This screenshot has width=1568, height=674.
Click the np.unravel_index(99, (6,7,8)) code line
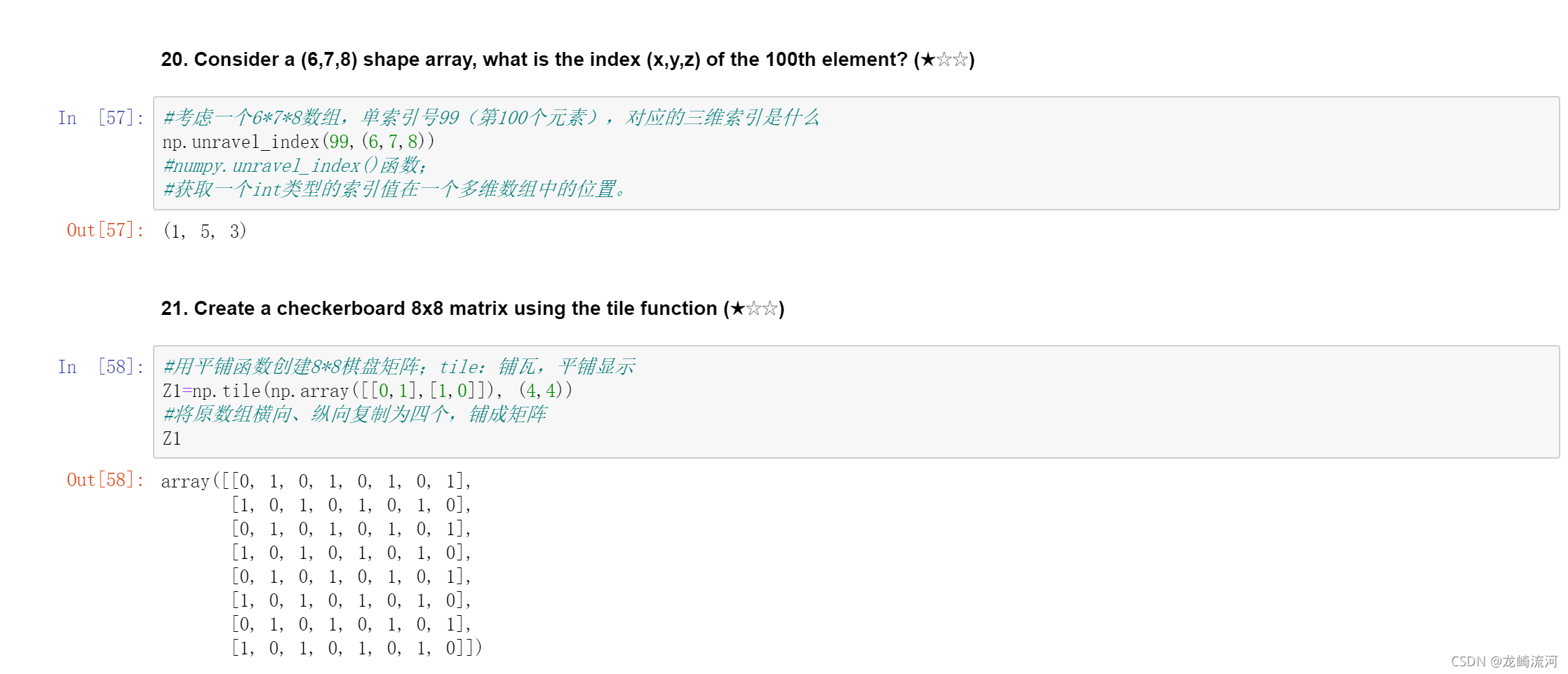point(298,142)
